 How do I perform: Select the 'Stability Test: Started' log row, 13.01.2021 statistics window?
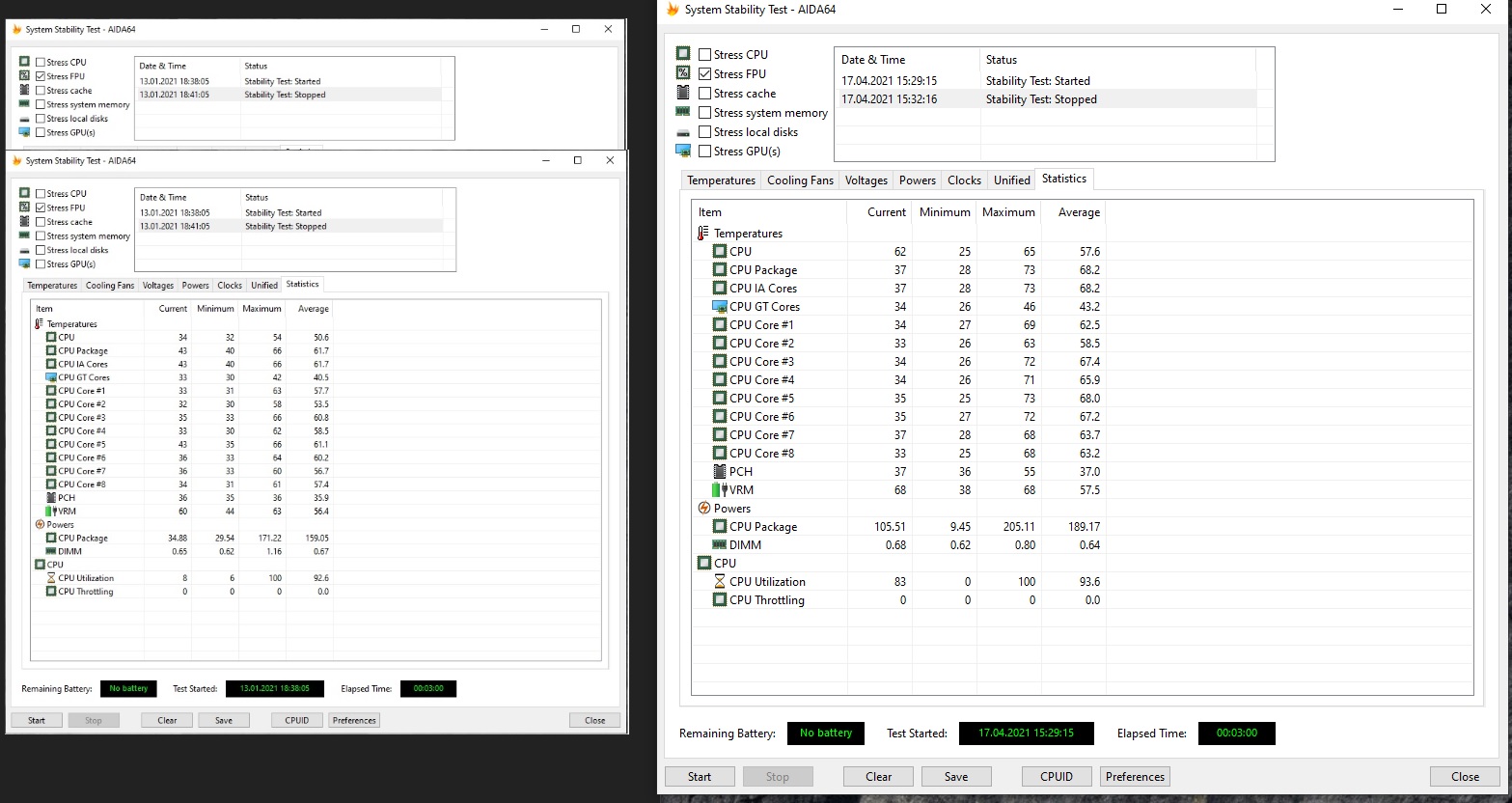(x=289, y=212)
